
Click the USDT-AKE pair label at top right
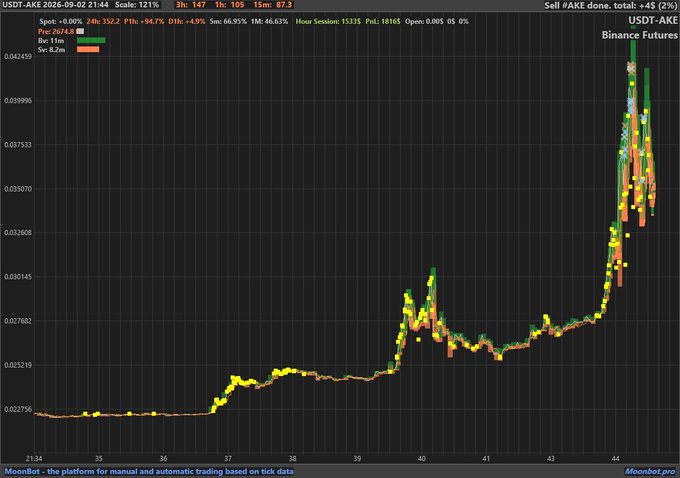[653, 20]
